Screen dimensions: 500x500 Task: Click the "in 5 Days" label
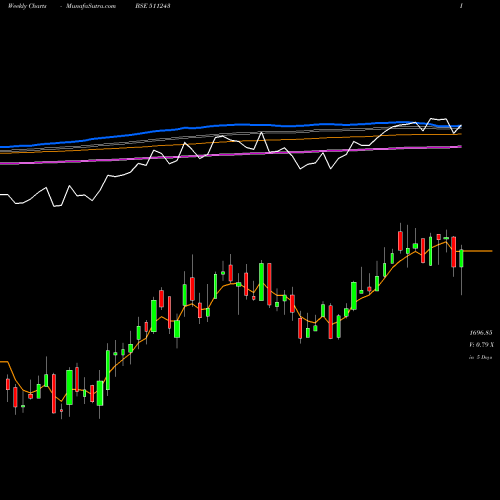(480, 357)
